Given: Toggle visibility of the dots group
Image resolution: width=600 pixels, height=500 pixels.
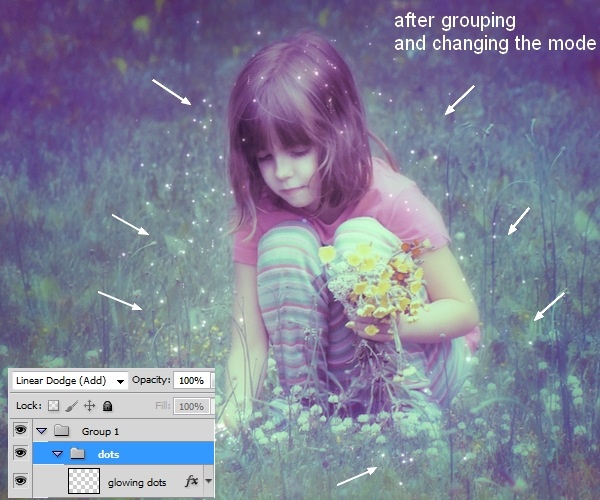Looking at the screenshot, I should tap(20, 454).
